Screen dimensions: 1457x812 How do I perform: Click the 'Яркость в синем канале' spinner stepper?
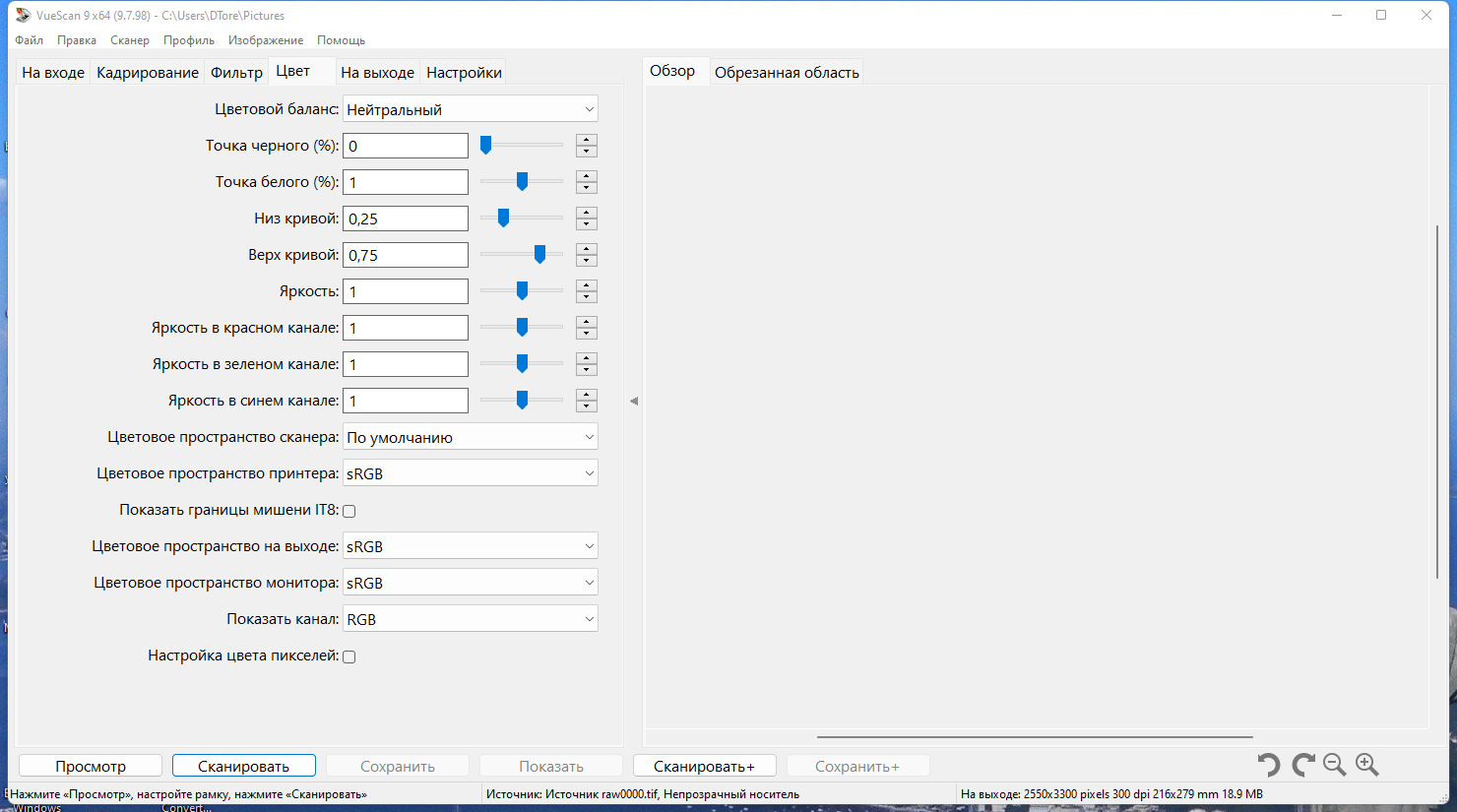[587, 401]
